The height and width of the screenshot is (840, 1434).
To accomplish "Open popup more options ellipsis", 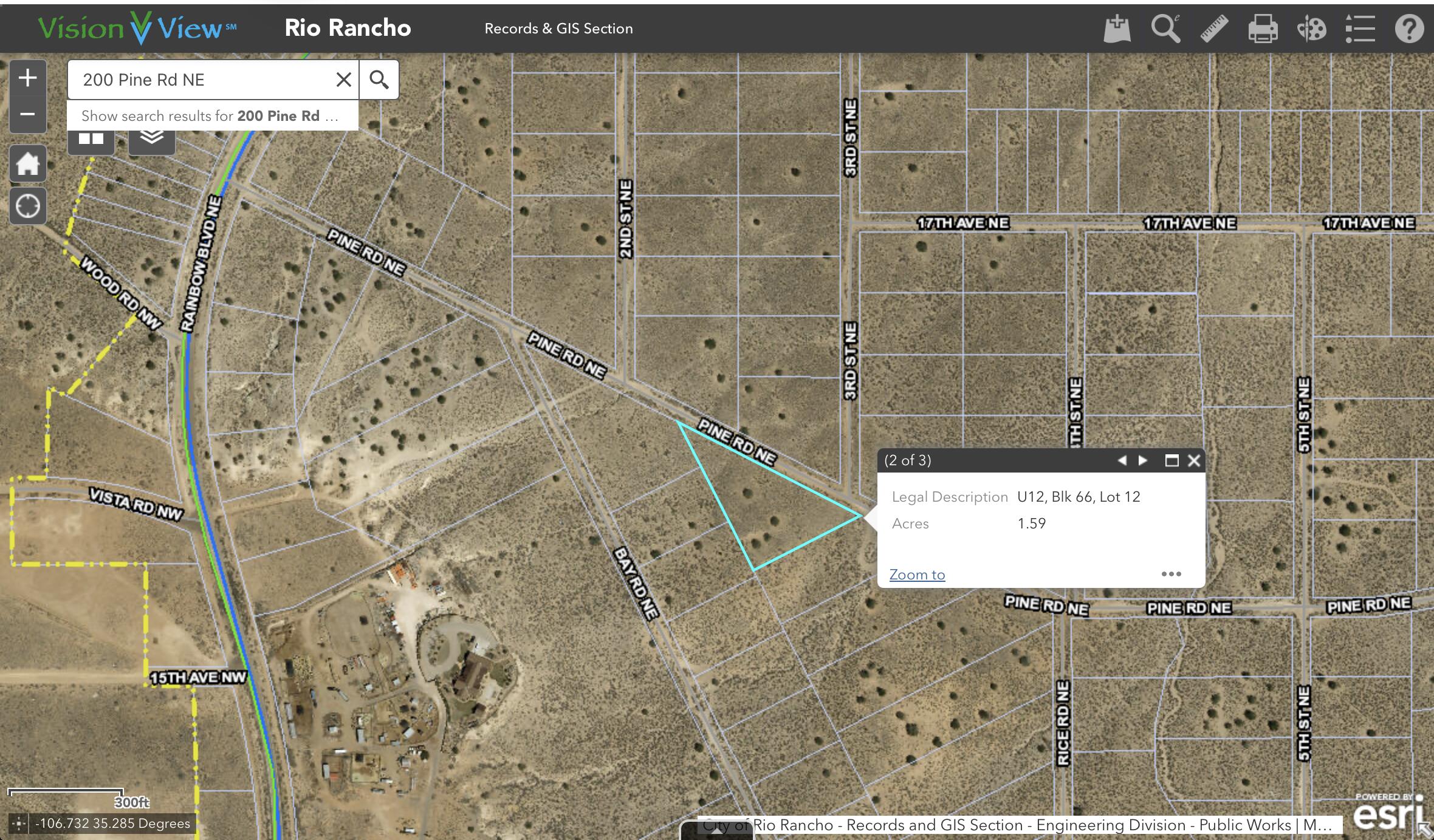I will 1171,574.
